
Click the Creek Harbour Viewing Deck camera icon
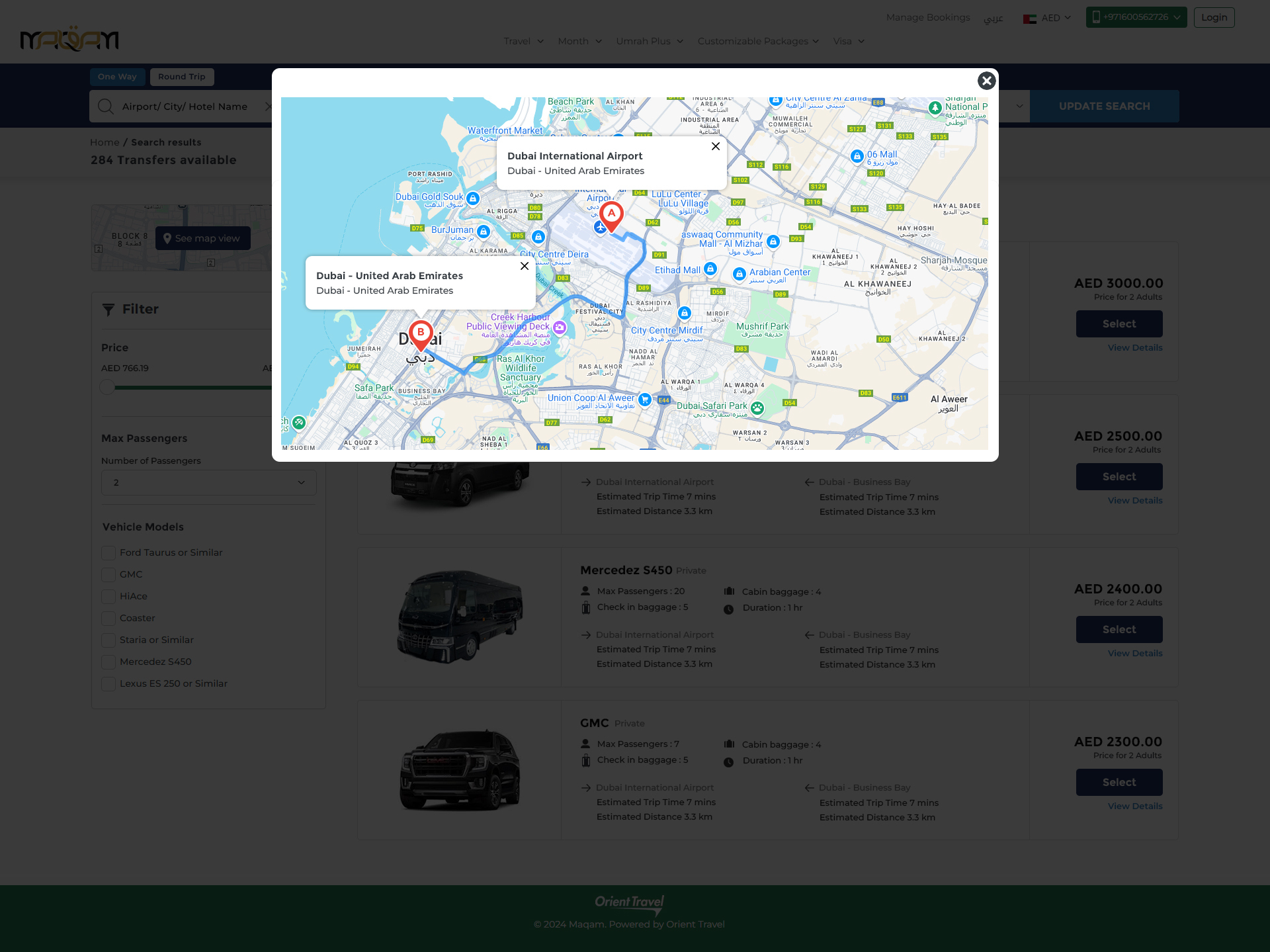point(560,327)
